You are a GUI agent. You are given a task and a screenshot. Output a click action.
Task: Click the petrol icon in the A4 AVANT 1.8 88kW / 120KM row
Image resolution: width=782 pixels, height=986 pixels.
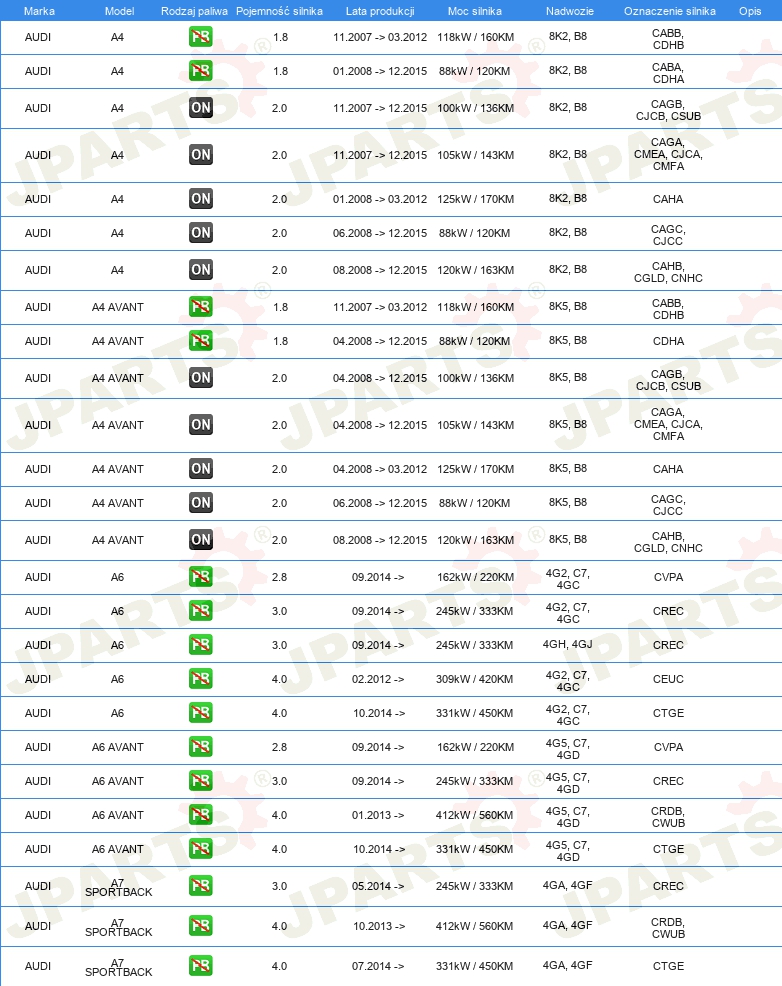point(201,341)
